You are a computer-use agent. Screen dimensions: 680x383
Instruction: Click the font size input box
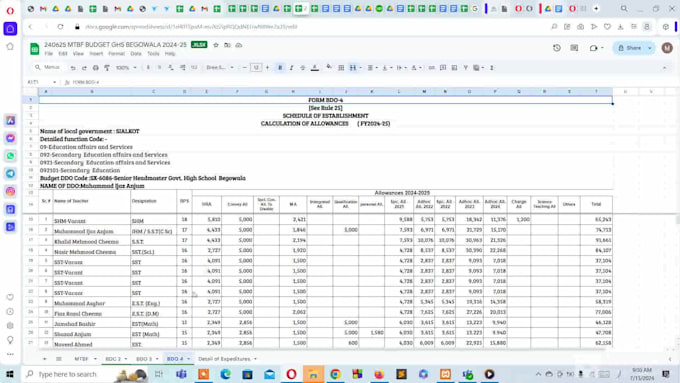[x=256, y=68]
